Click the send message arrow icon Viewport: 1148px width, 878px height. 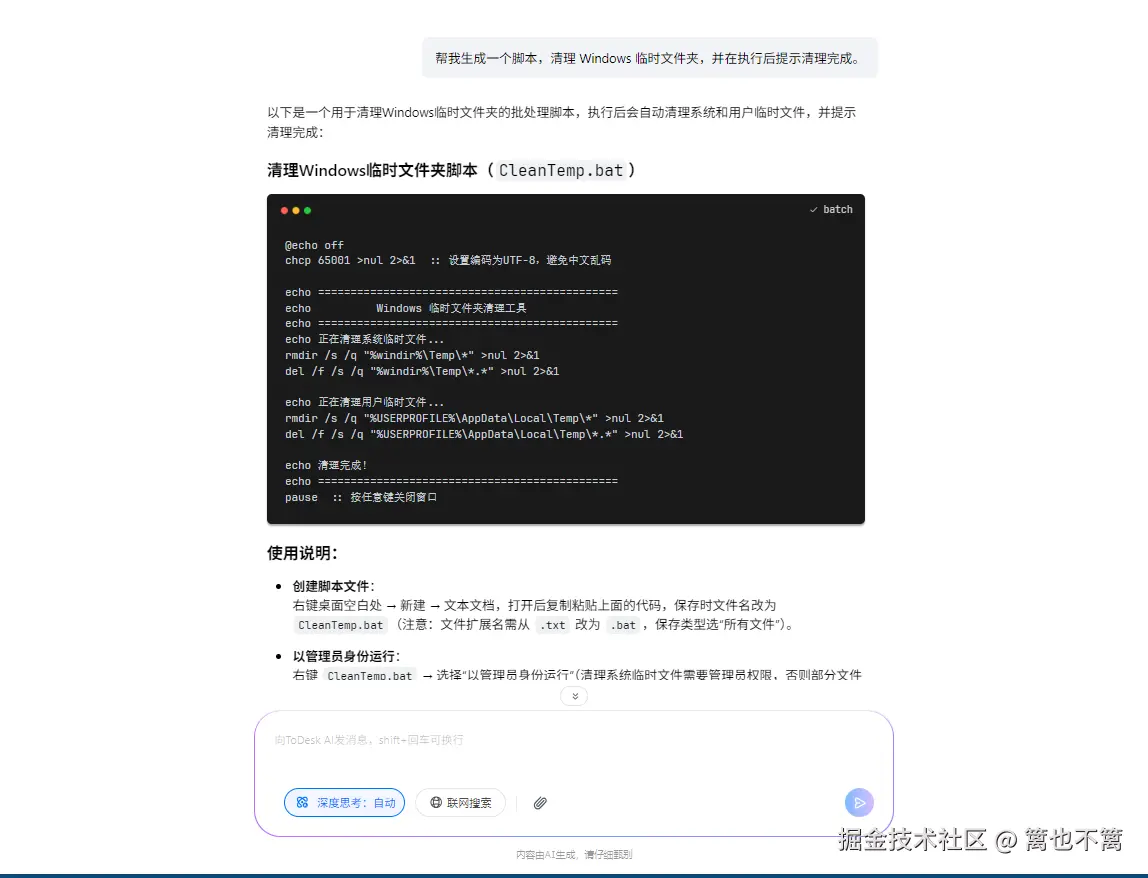(858, 803)
